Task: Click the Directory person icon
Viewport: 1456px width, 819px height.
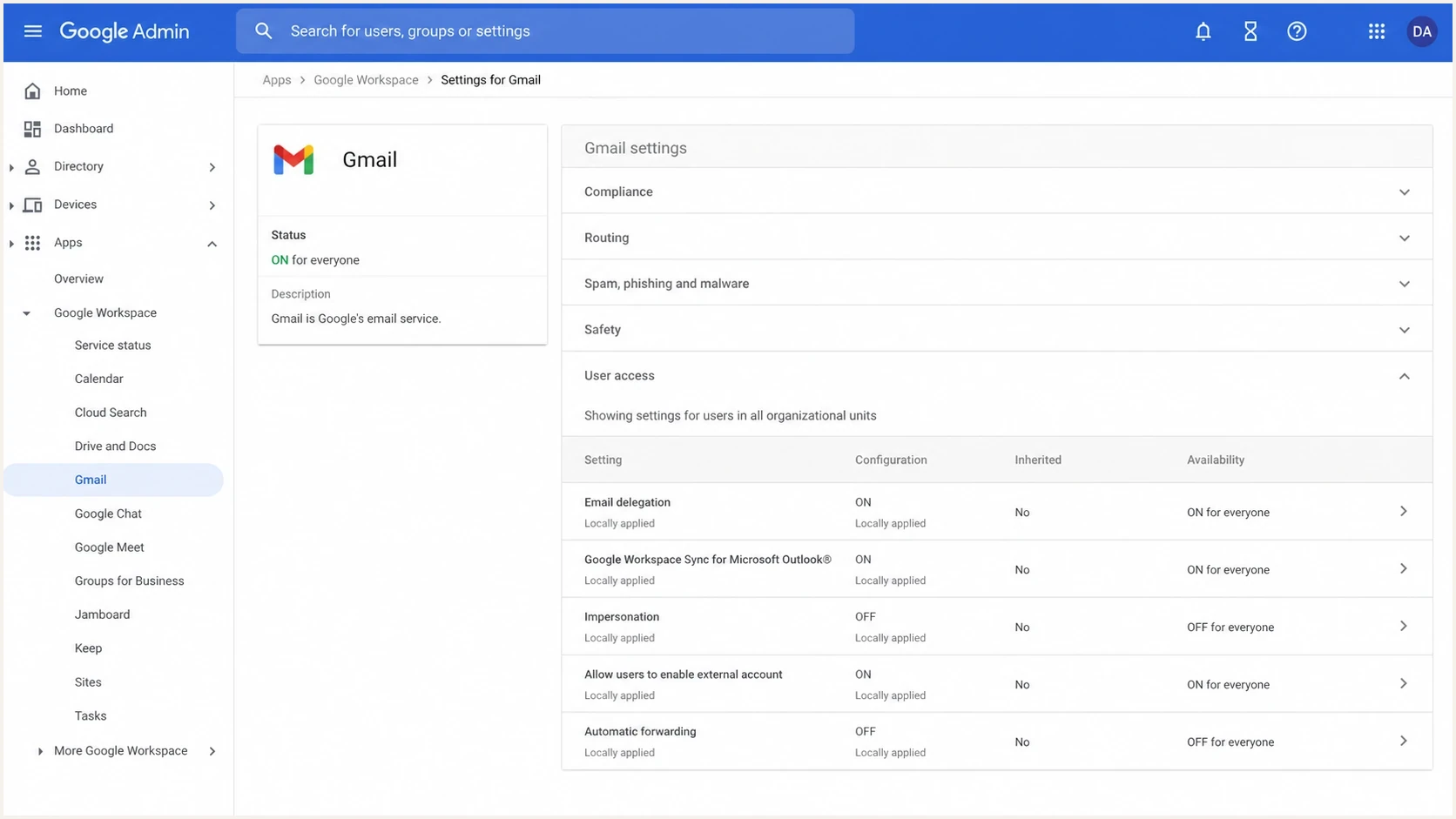Action: (x=32, y=166)
